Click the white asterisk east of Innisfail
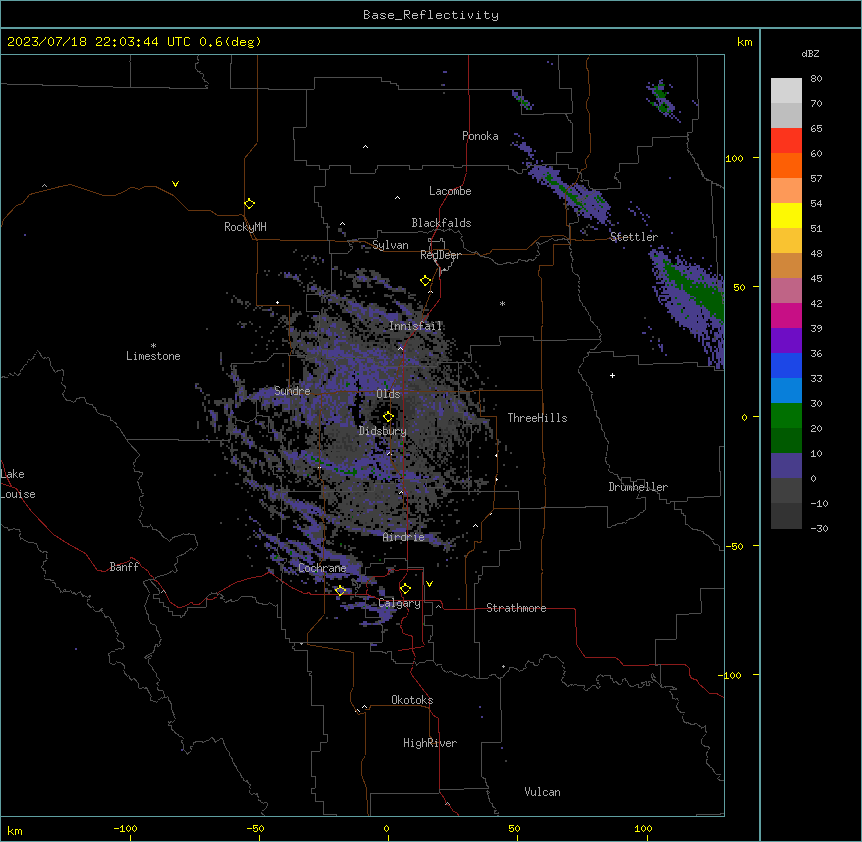862x842 pixels. click(x=502, y=303)
